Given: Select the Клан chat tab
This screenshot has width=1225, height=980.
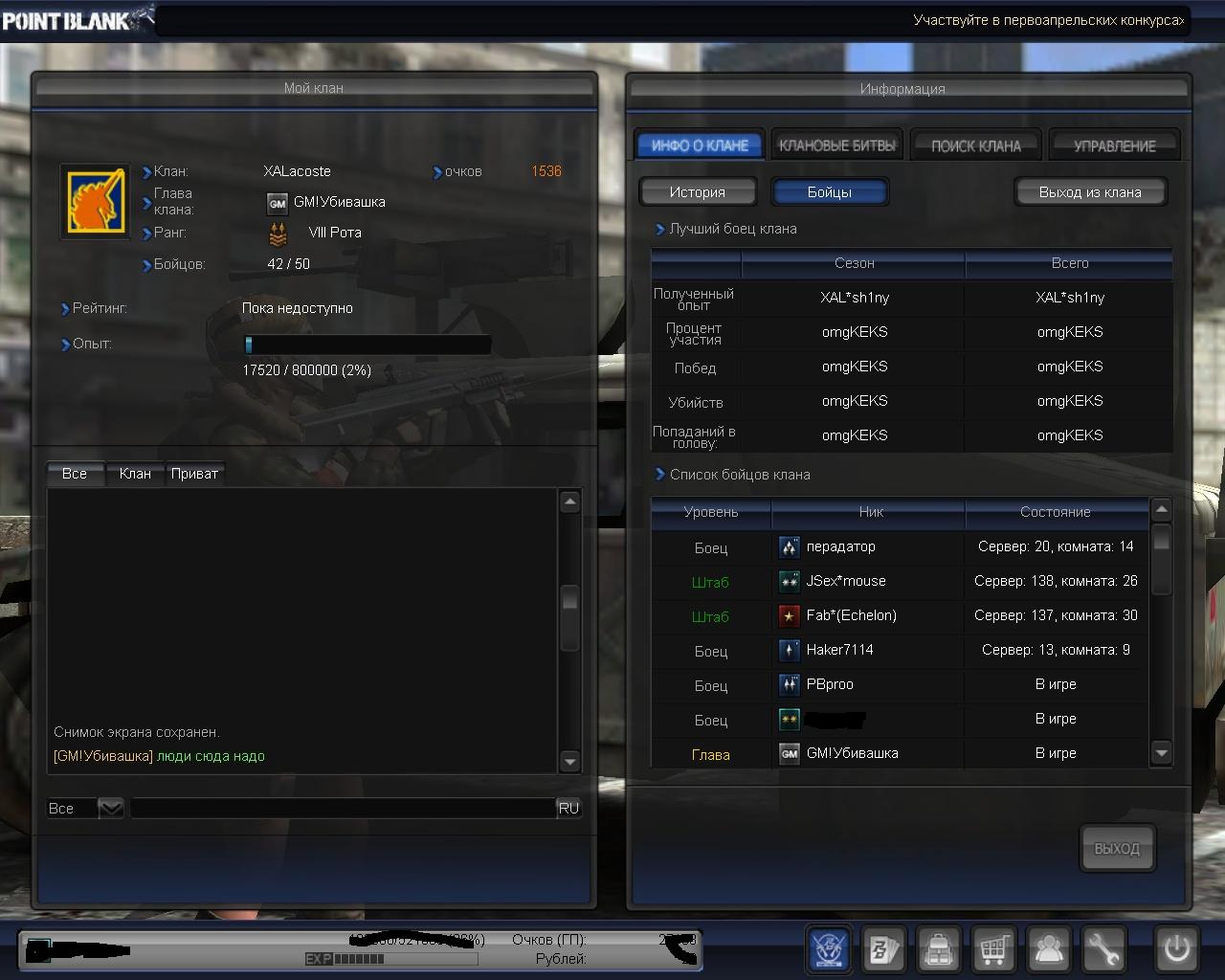Looking at the screenshot, I should click(135, 474).
